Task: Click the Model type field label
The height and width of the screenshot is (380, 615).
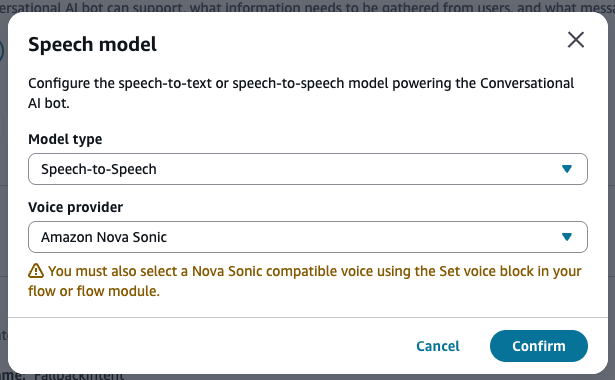Action: pos(65,139)
